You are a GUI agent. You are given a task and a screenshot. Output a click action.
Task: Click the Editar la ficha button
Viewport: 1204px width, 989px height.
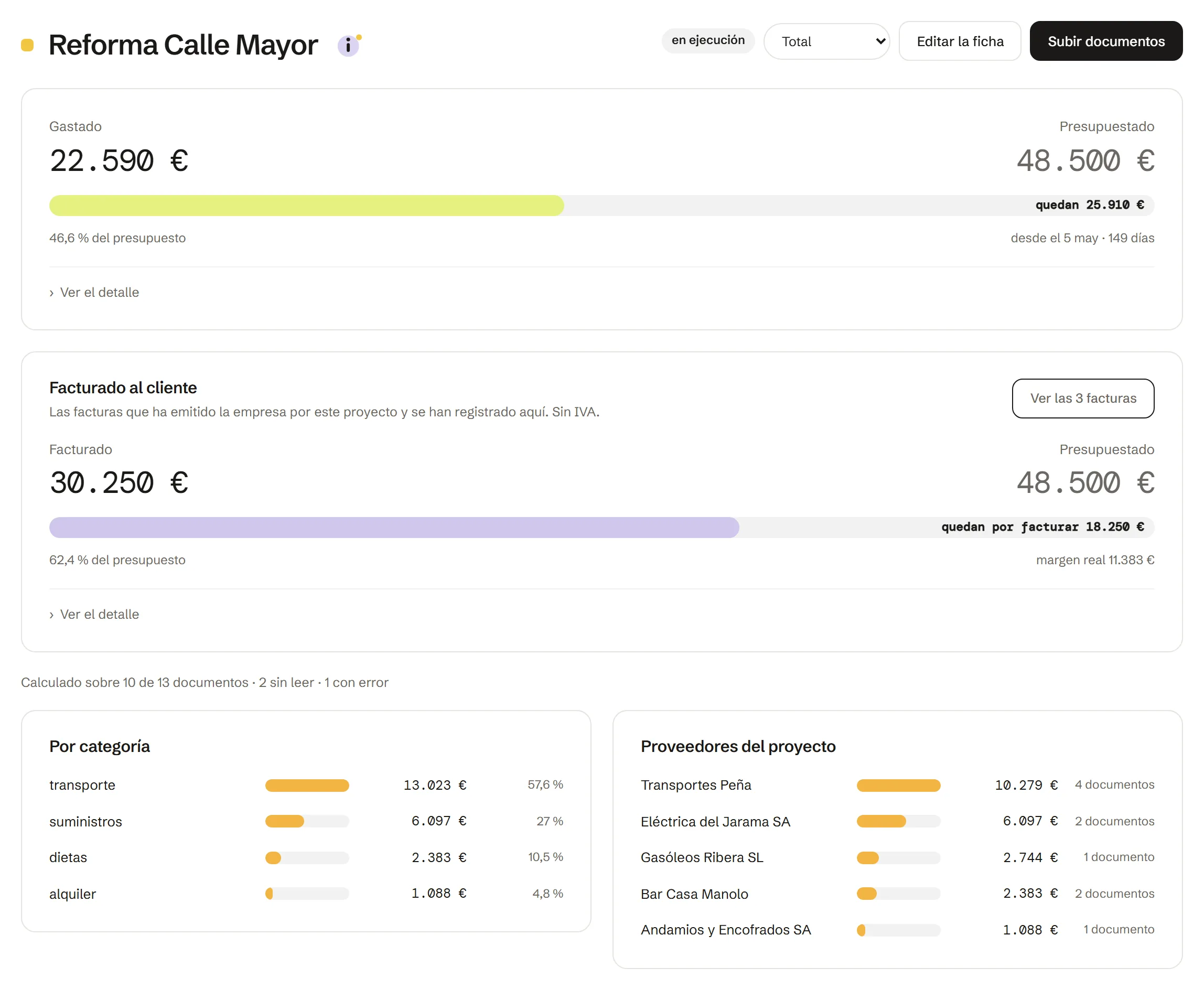[960, 41]
